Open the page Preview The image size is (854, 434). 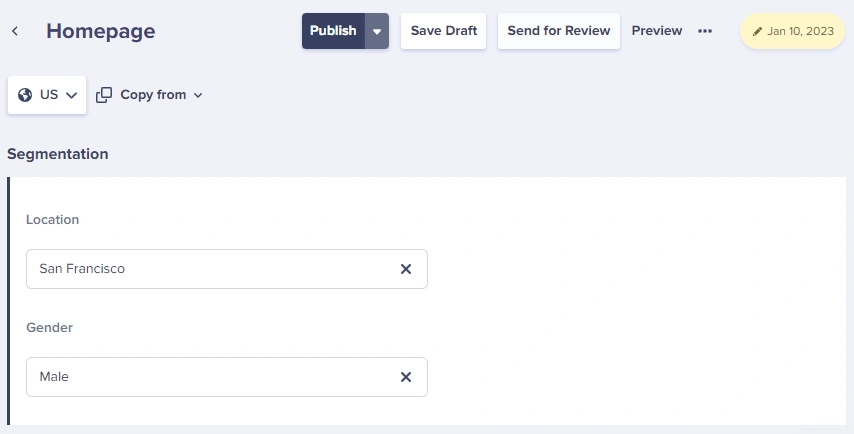pos(657,31)
